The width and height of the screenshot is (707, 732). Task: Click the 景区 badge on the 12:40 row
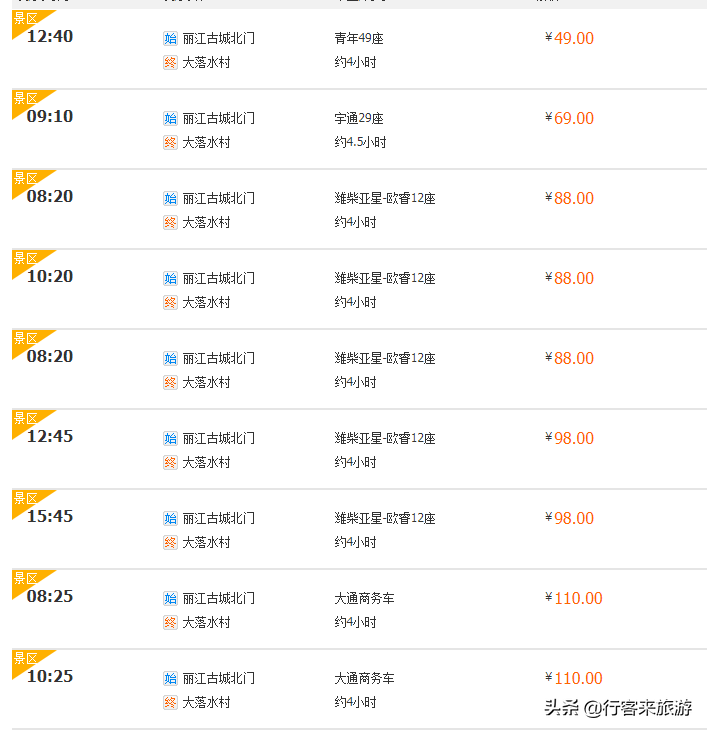coord(26,19)
